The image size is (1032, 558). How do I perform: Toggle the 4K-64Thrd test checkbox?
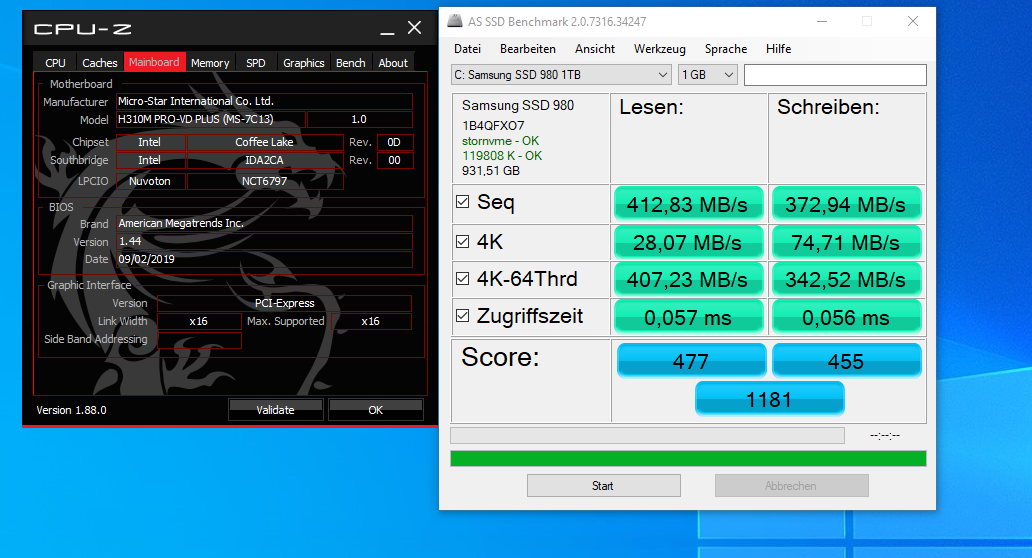(463, 278)
